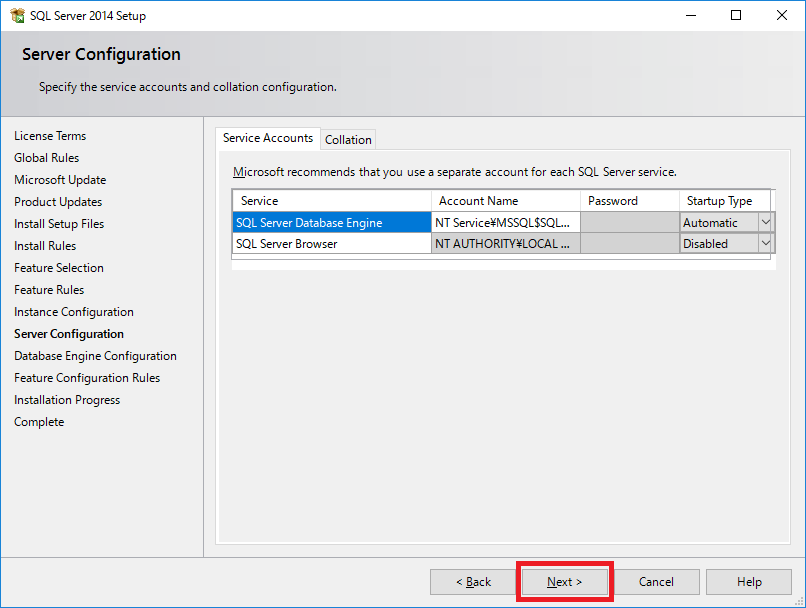Maximize the setup window
The image size is (806, 608).
(736, 15)
